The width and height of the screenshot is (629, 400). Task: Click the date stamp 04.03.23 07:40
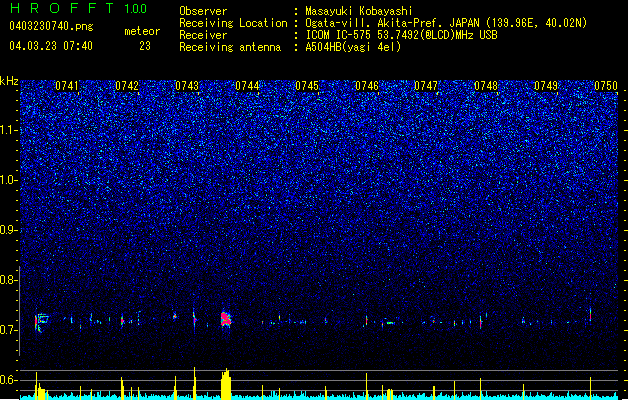[x=51, y=46]
